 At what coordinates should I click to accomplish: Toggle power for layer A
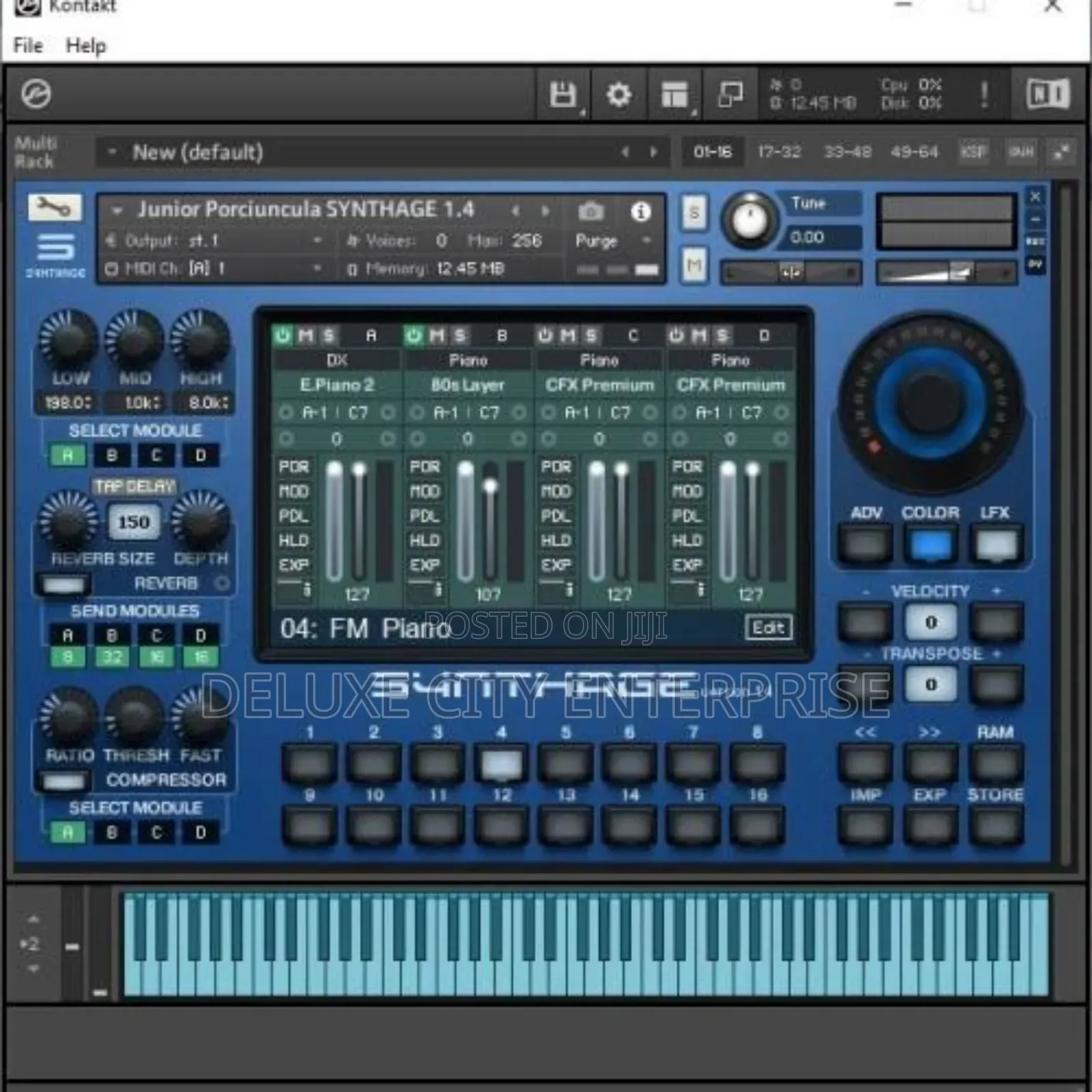(x=283, y=335)
